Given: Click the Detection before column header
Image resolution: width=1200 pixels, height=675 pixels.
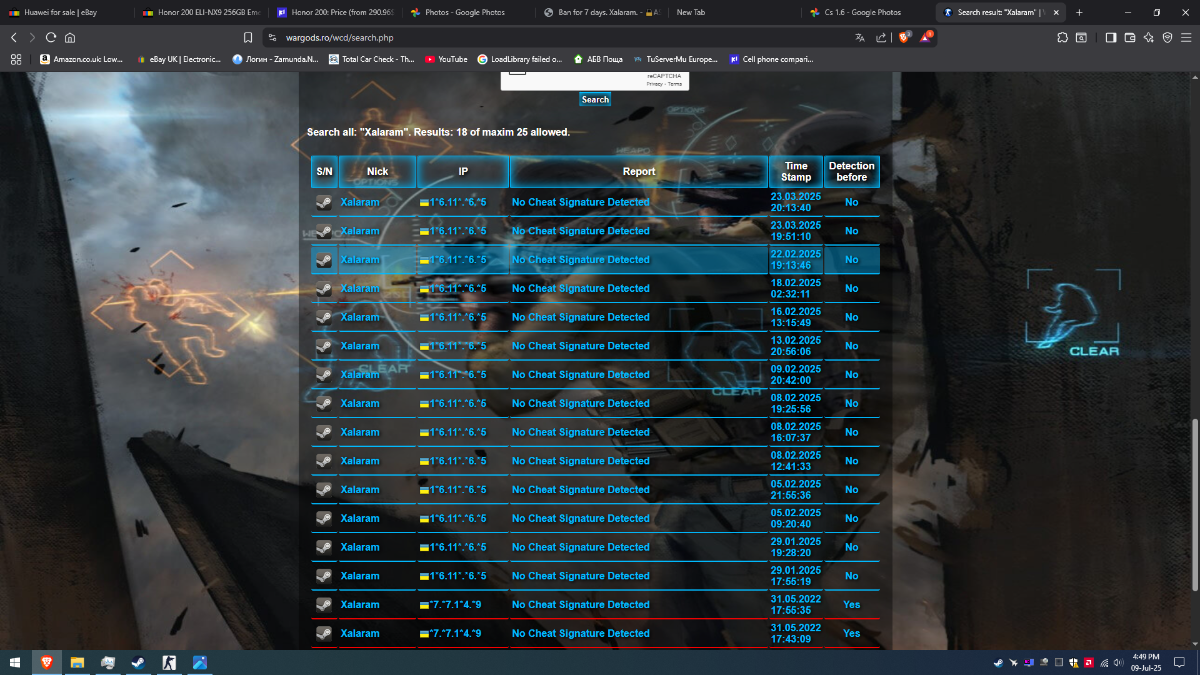Looking at the screenshot, I should [852, 172].
